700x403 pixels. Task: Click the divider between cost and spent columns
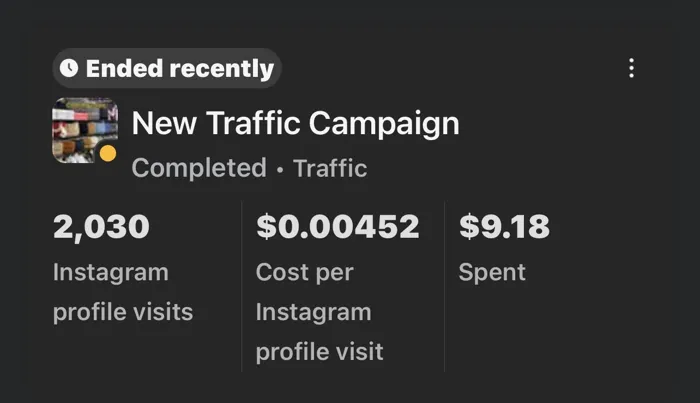[445, 285]
